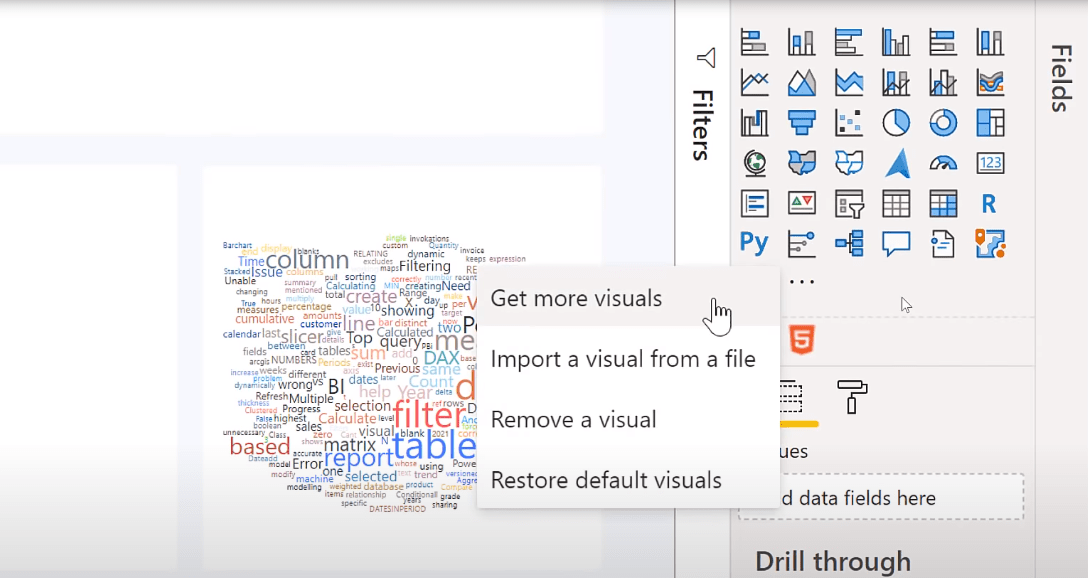Select the Smart narrative document visual

(943, 244)
